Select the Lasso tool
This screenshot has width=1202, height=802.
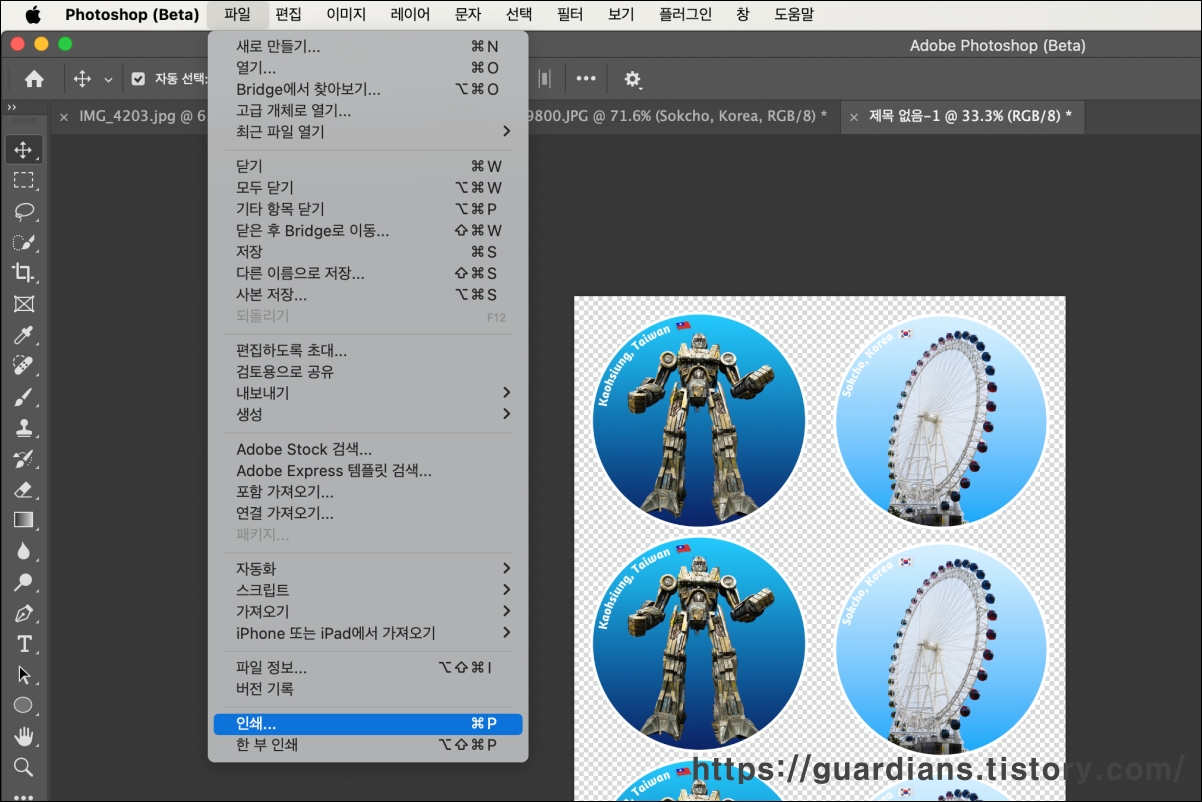[x=23, y=212]
